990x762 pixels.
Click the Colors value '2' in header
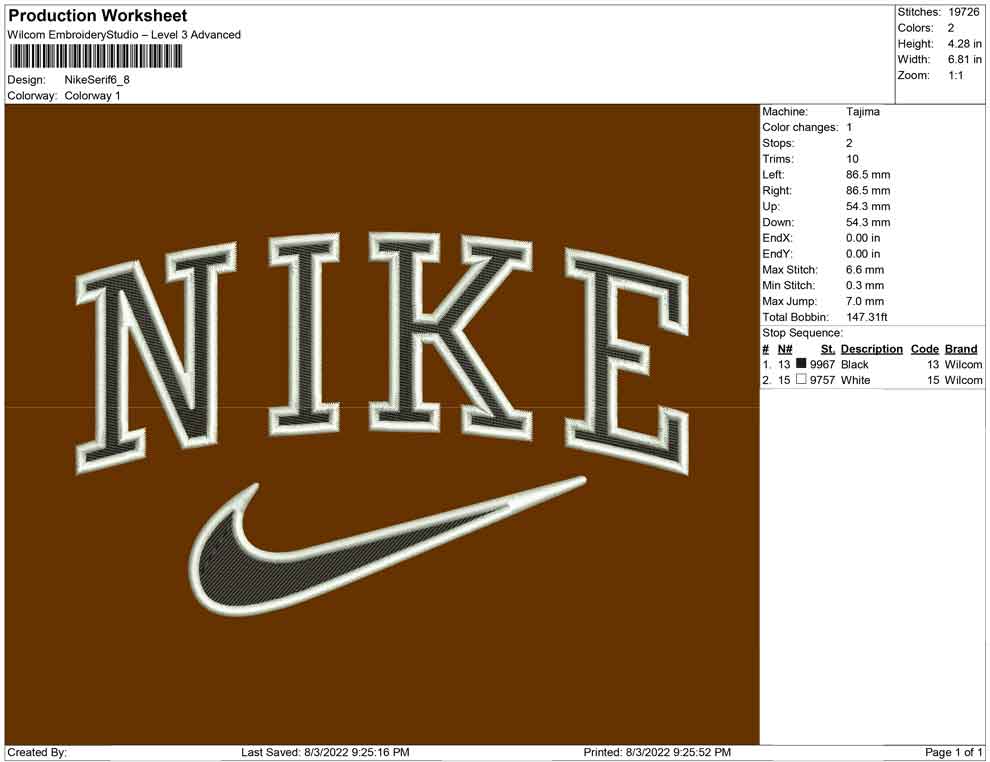tap(951, 28)
